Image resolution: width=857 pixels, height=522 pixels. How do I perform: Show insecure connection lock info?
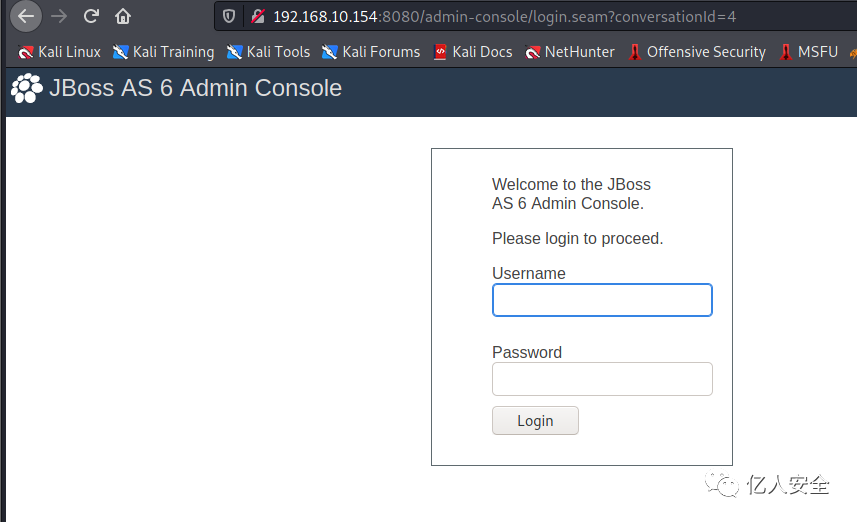tap(257, 16)
